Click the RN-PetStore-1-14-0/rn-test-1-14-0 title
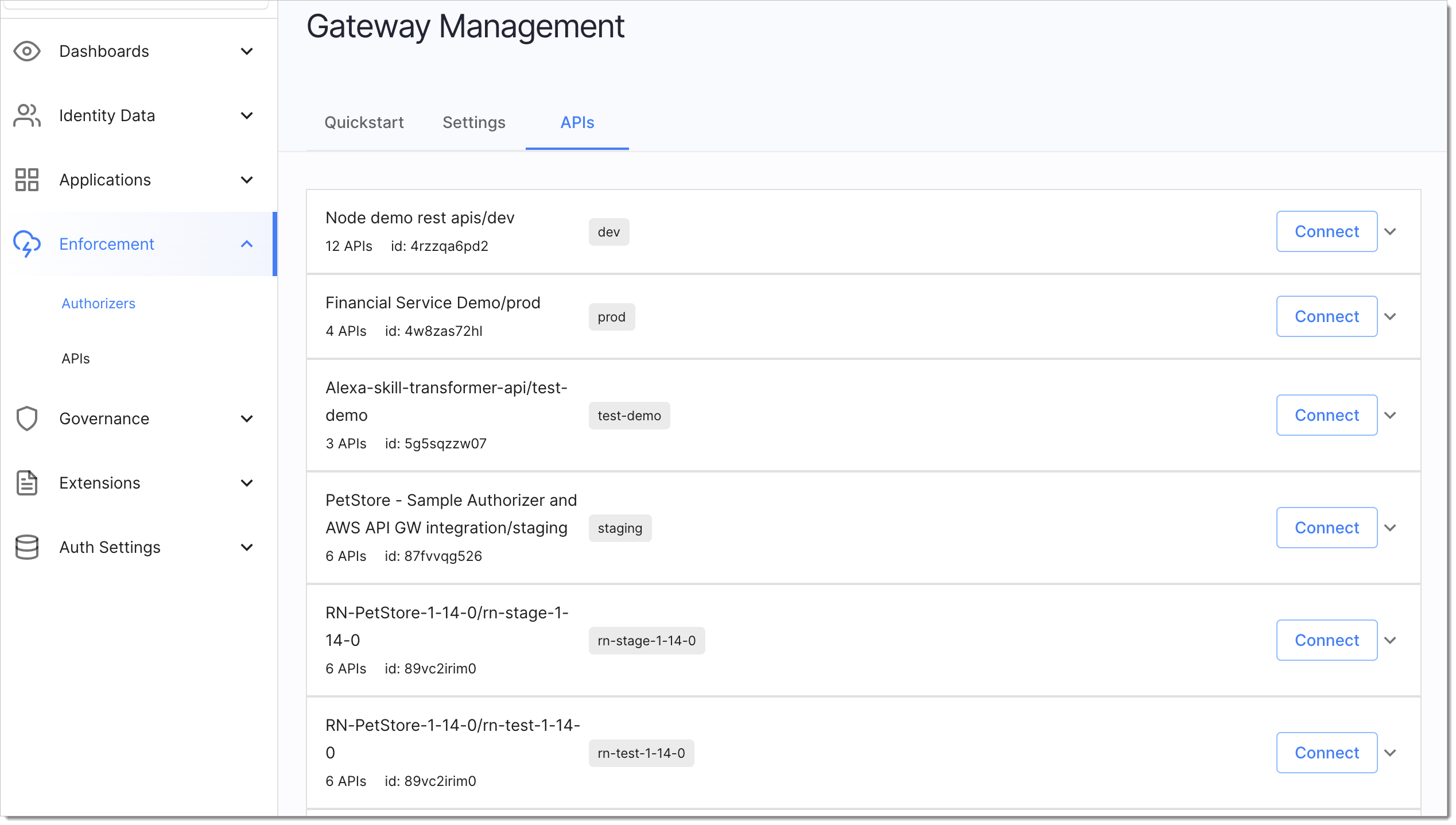Viewport: 1456px width, 825px height. (453, 739)
